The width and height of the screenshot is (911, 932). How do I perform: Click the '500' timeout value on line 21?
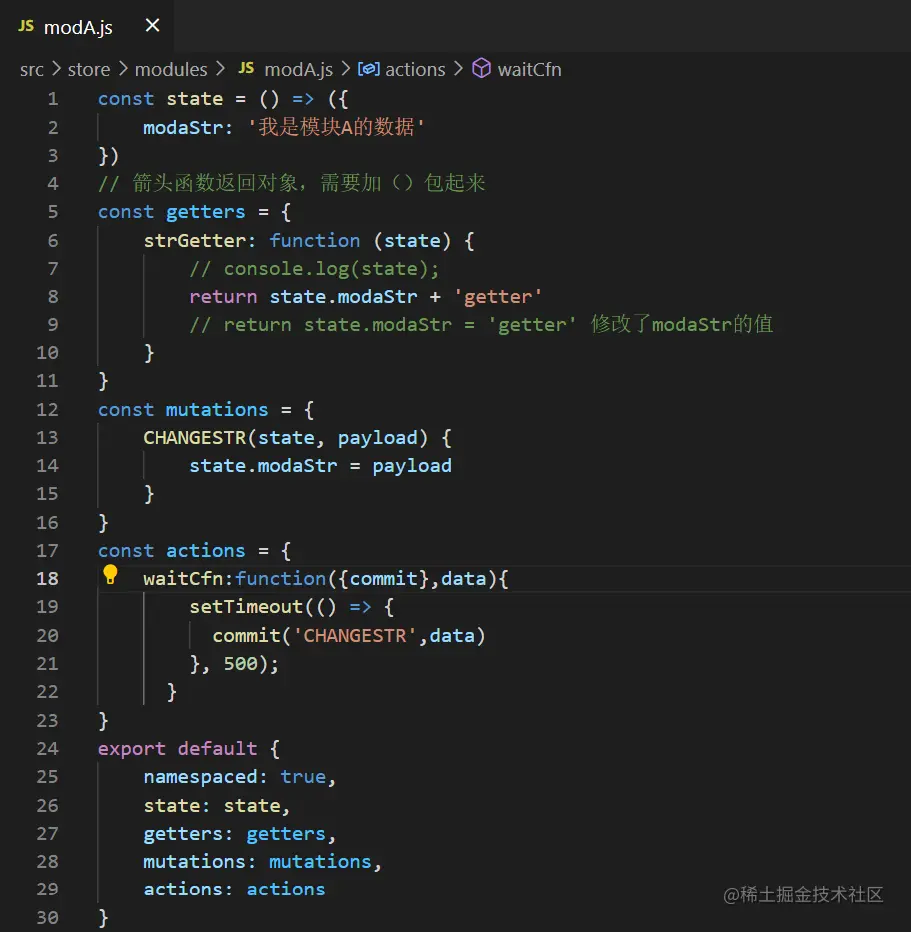pos(240,663)
